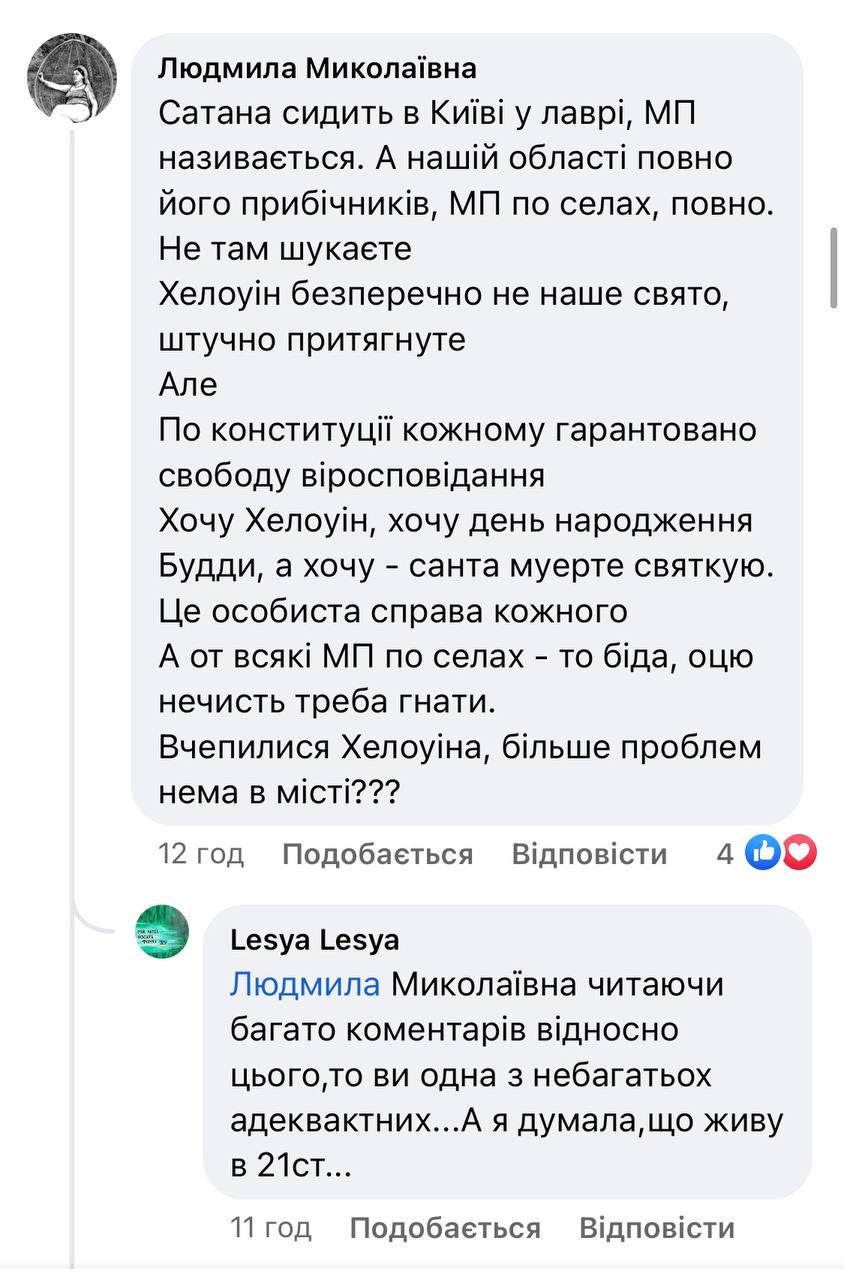
Task: Like Людмила Миколаївна's comment with Подобається
Action: [377, 854]
